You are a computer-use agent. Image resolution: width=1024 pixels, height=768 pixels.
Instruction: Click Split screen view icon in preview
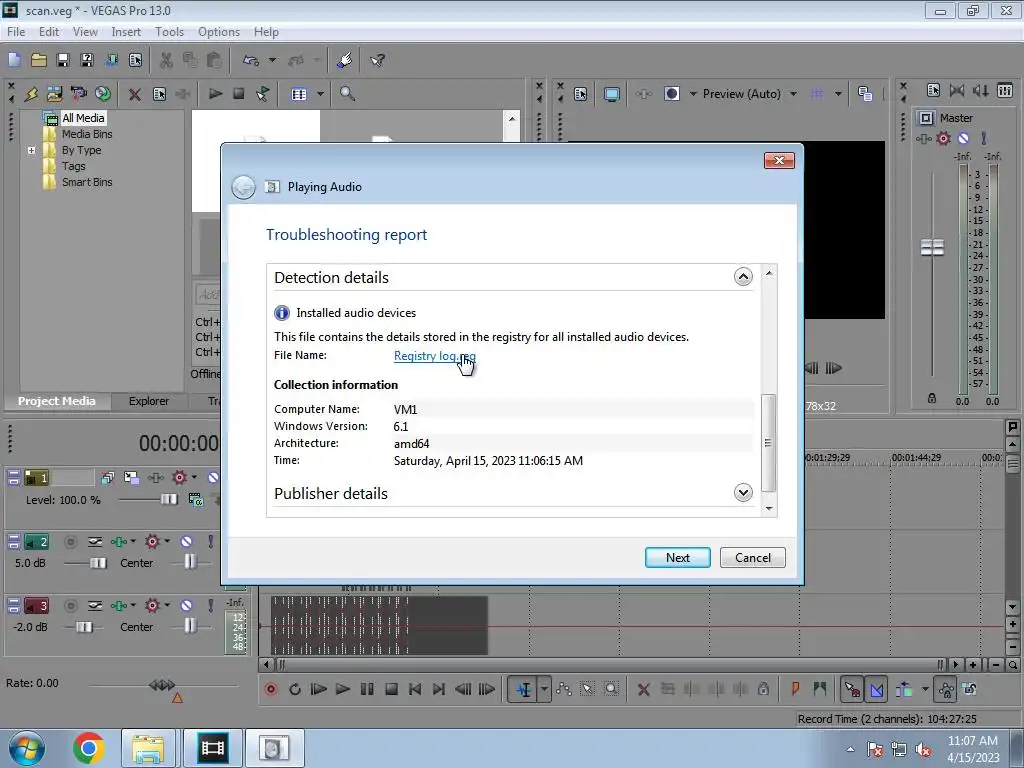671,94
